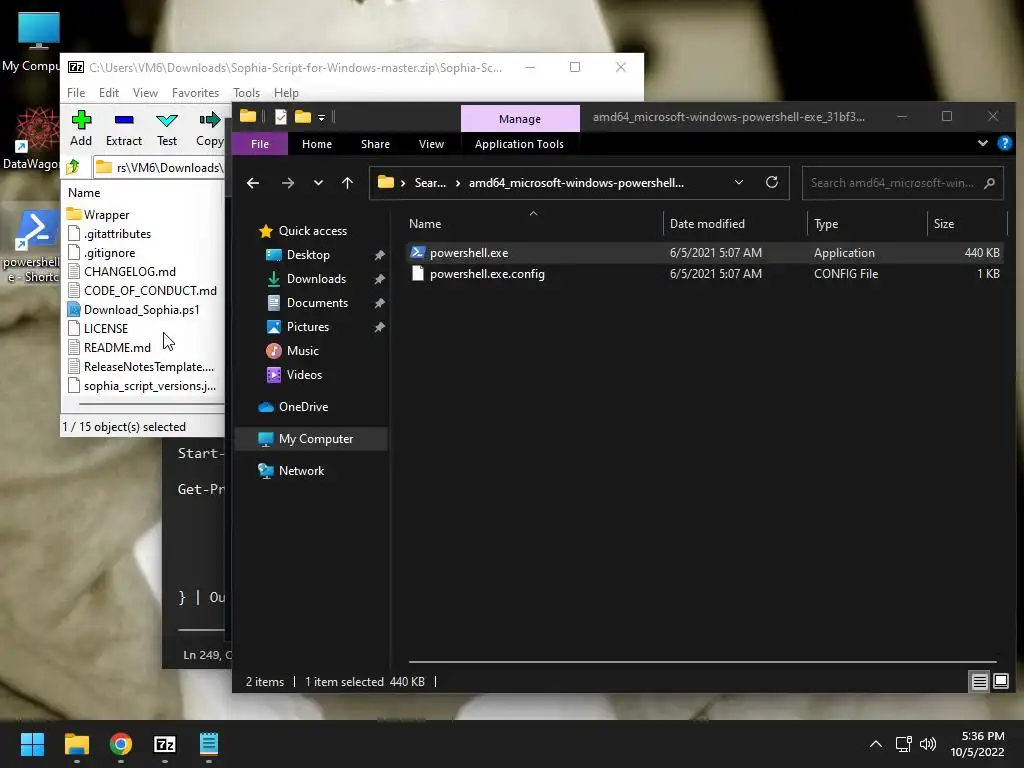Click the Quick Access New folder icon
1024x768 pixels.
(x=302, y=117)
